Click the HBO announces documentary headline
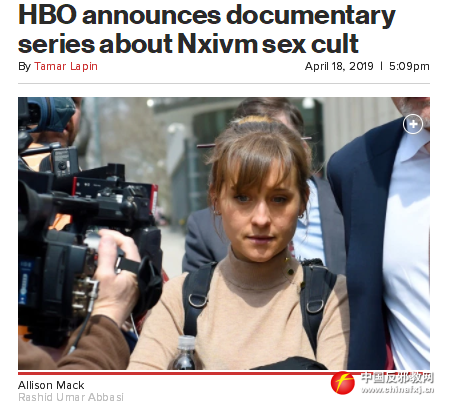Viewport: 449px width, 408px height. coord(207,15)
